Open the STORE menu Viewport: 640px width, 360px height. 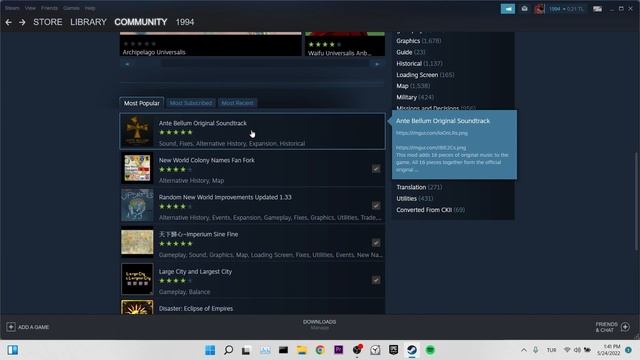pos(48,22)
